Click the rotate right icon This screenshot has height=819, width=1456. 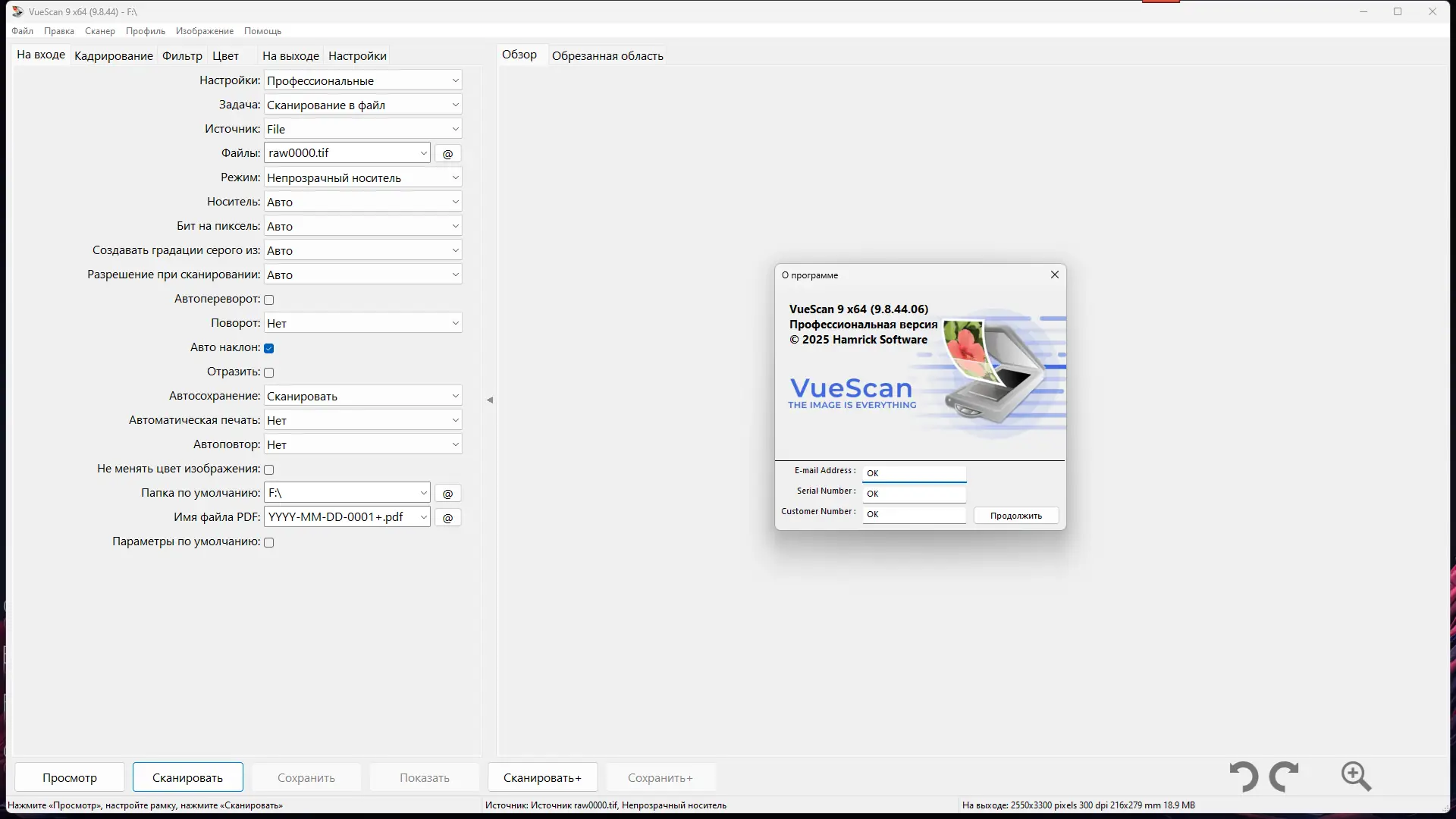point(1285,777)
